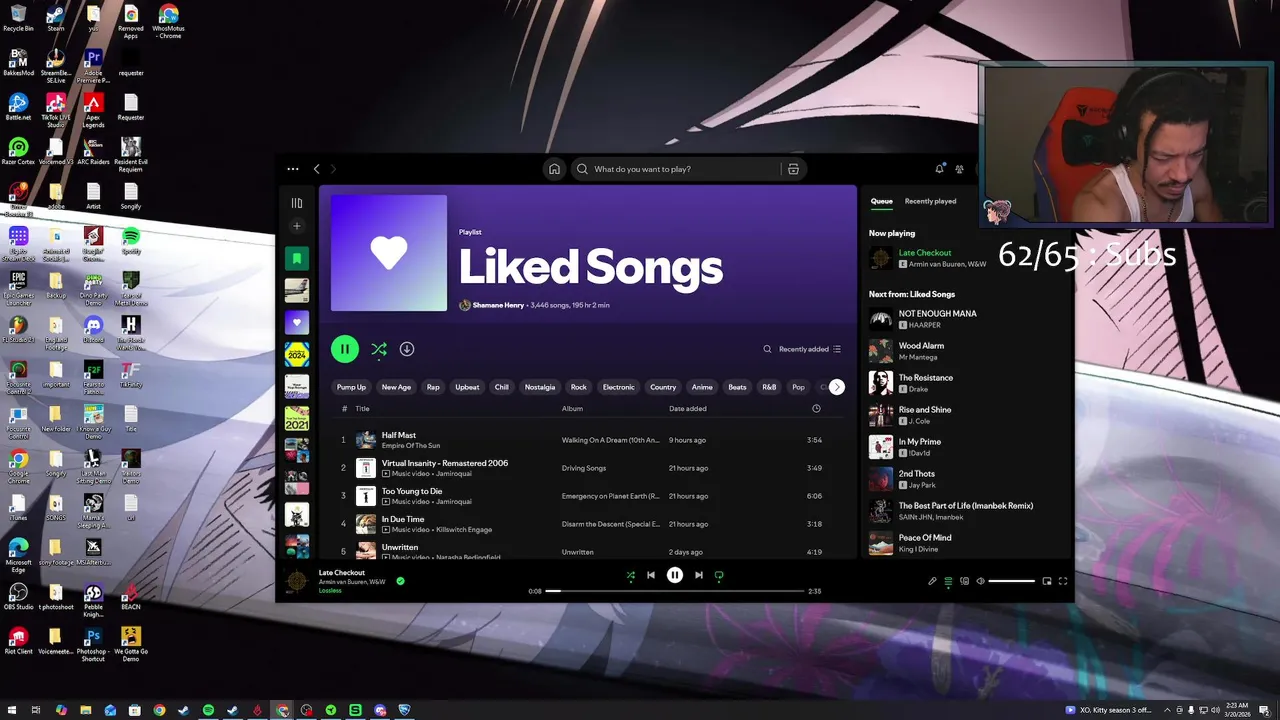Viewport: 1280px width, 720px height.
Task: Download the Liked Songs playlist
Action: (x=407, y=349)
